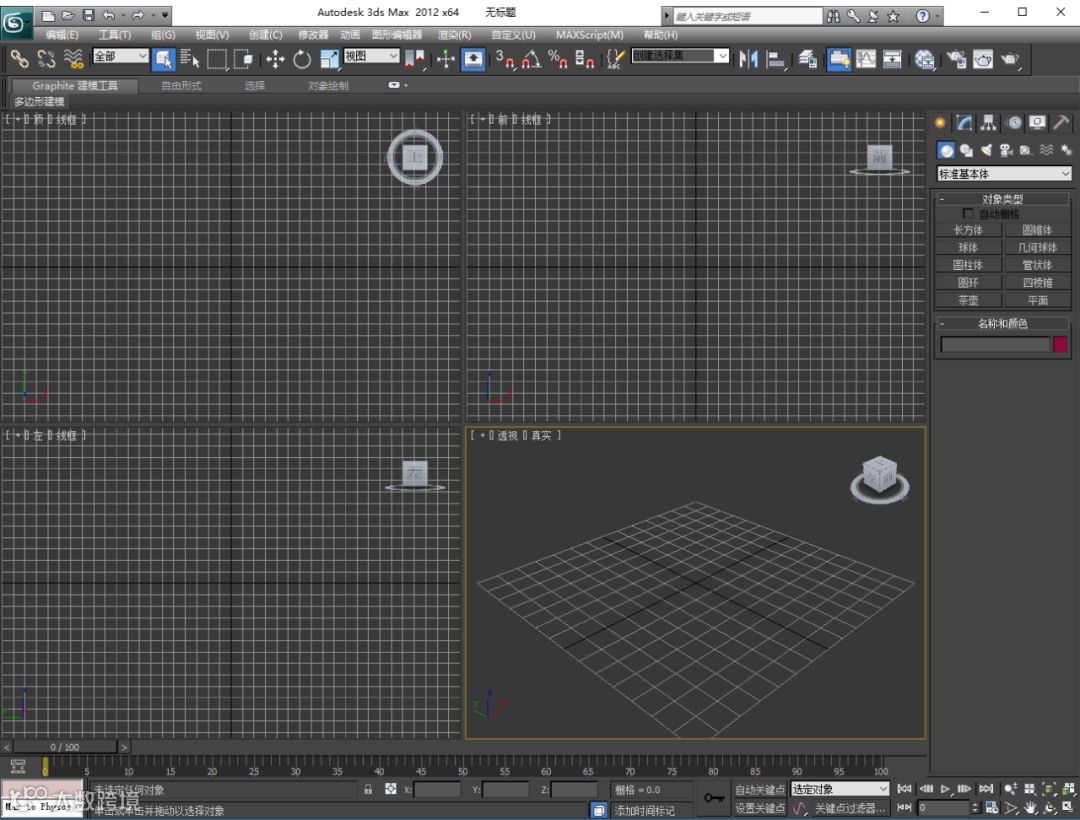The width and height of the screenshot is (1080, 820).
Task: Open the 全部 selection filter dropdown
Action: [x=120, y=57]
